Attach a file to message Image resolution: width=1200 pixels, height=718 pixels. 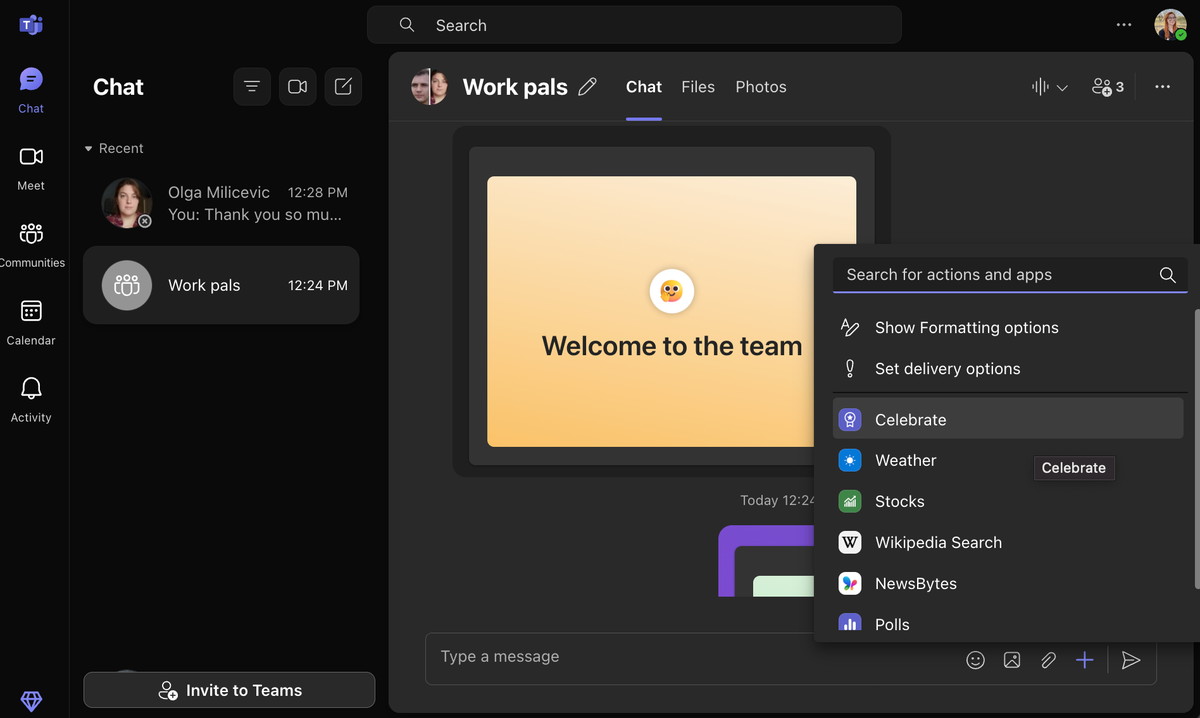(1048, 660)
